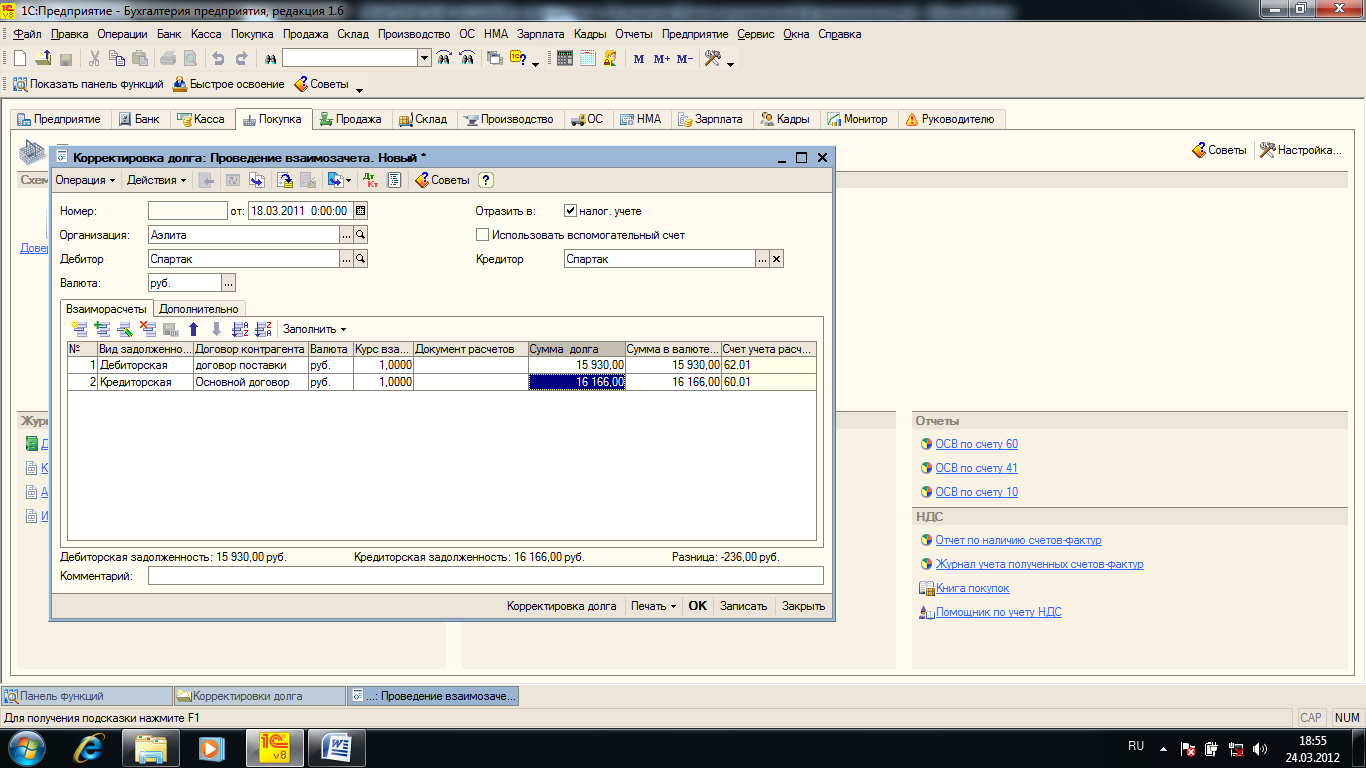The image size is (1366, 768).
Task: Uncheck the налог. учете checkbox
Action: (x=570, y=211)
